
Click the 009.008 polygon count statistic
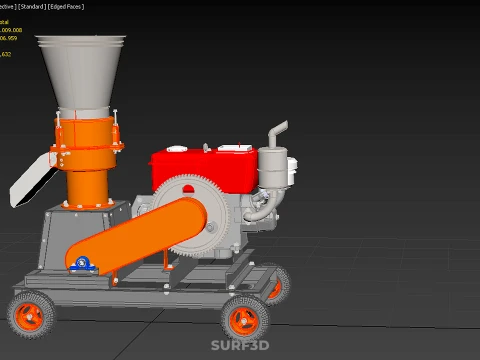tap(11, 30)
